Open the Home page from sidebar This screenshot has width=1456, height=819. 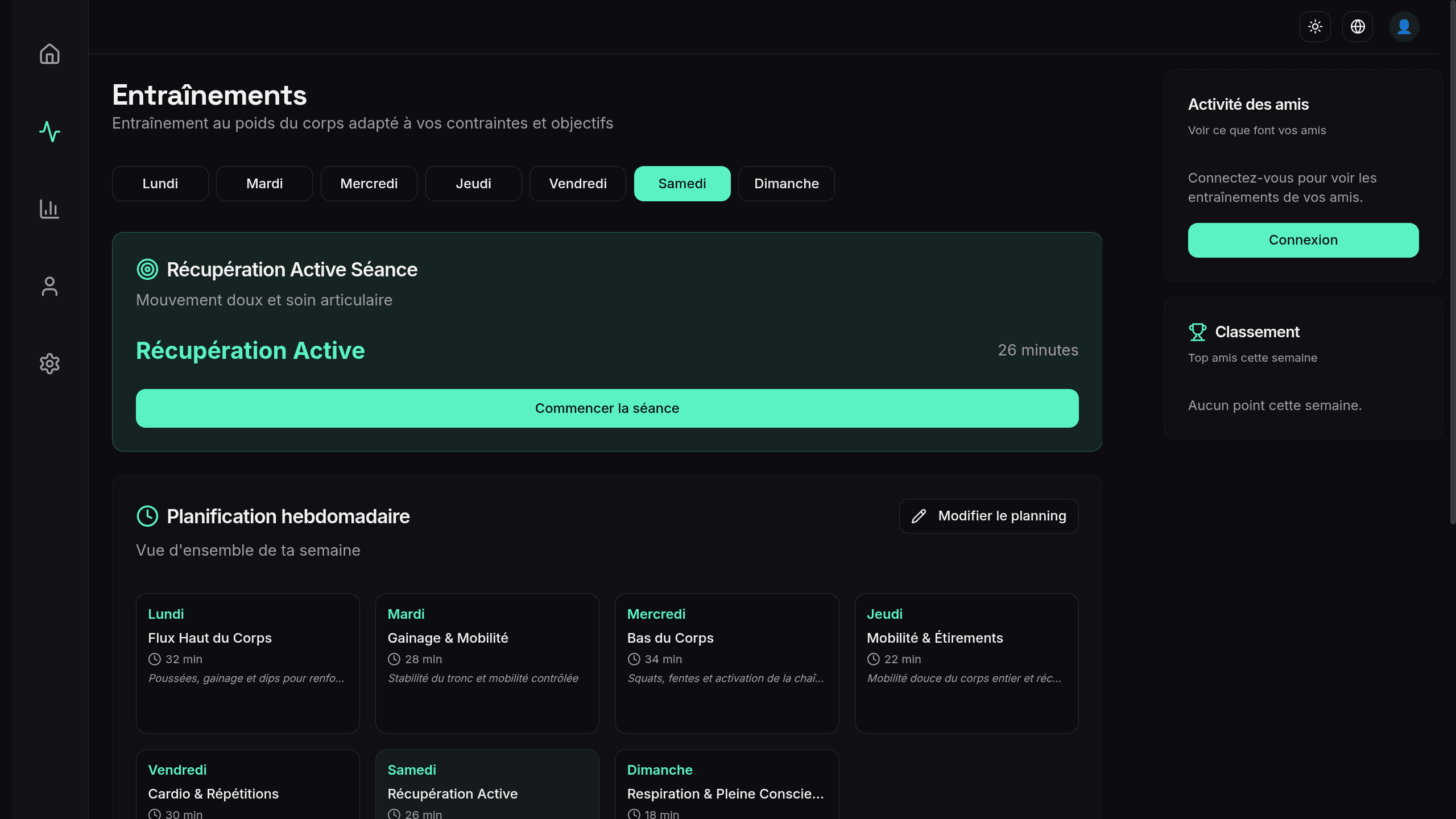pos(49,54)
